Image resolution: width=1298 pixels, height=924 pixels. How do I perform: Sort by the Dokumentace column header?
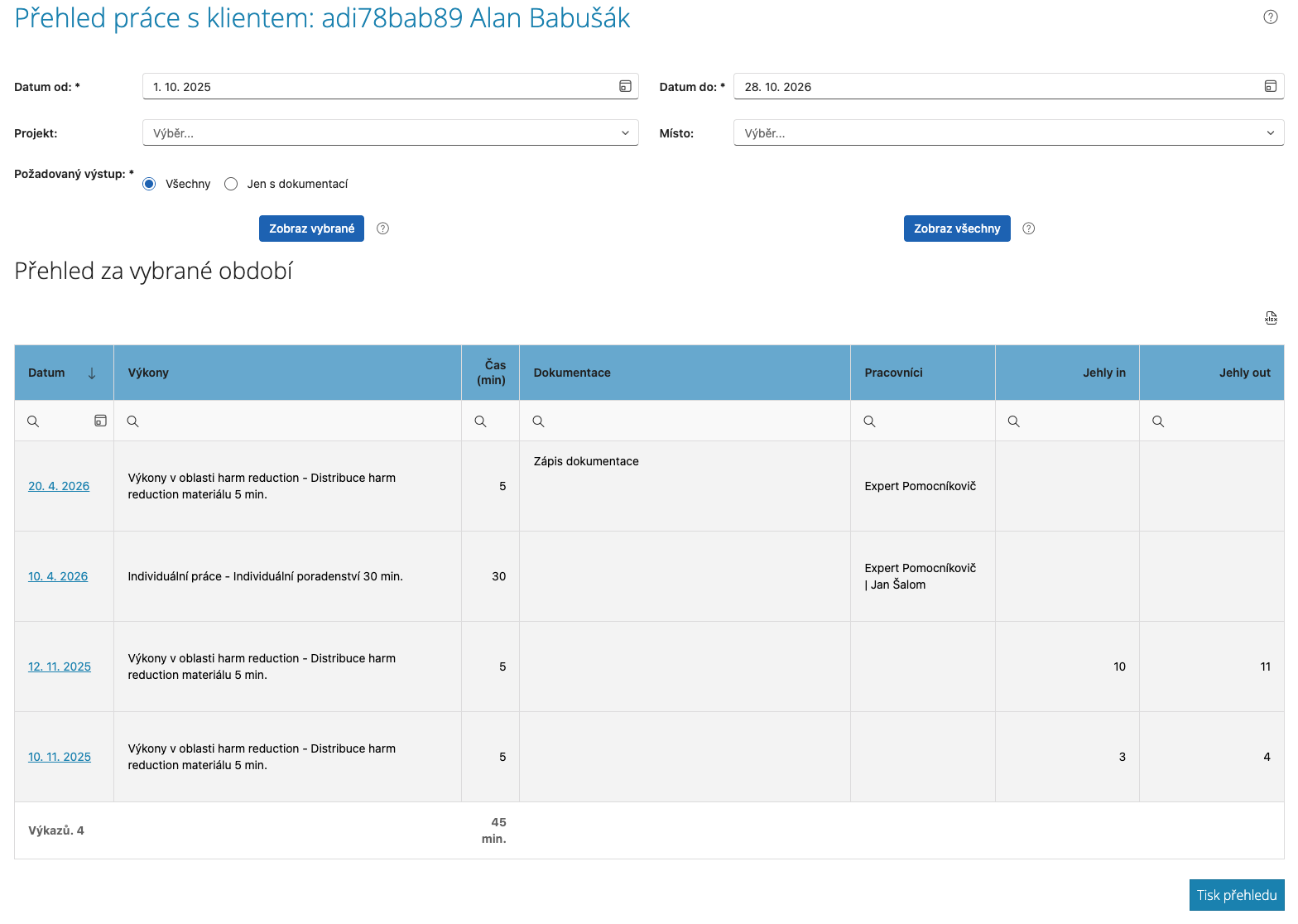(x=685, y=373)
